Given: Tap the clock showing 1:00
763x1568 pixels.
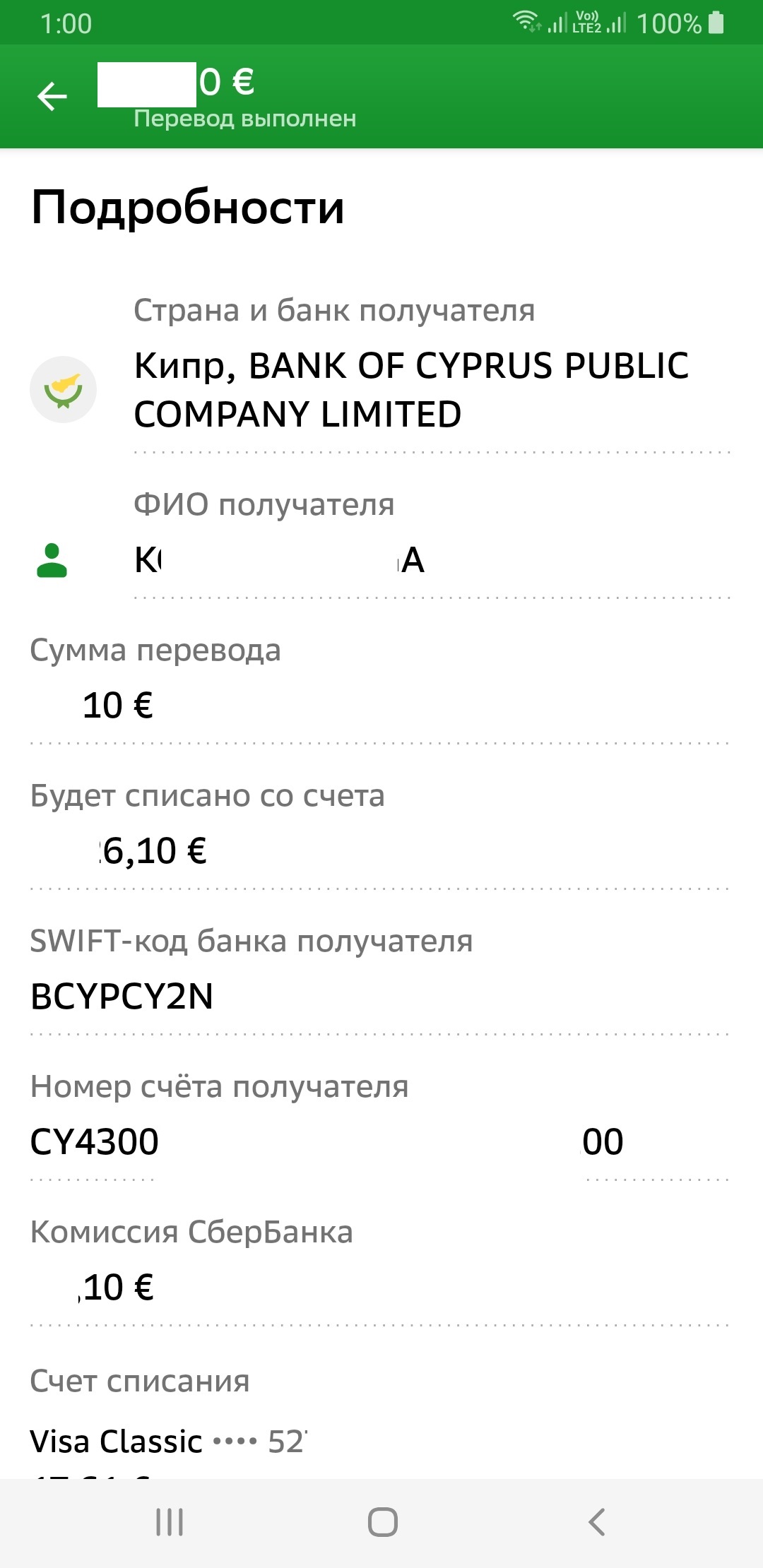Looking at the screenshot, I should (x=66, y=24).
